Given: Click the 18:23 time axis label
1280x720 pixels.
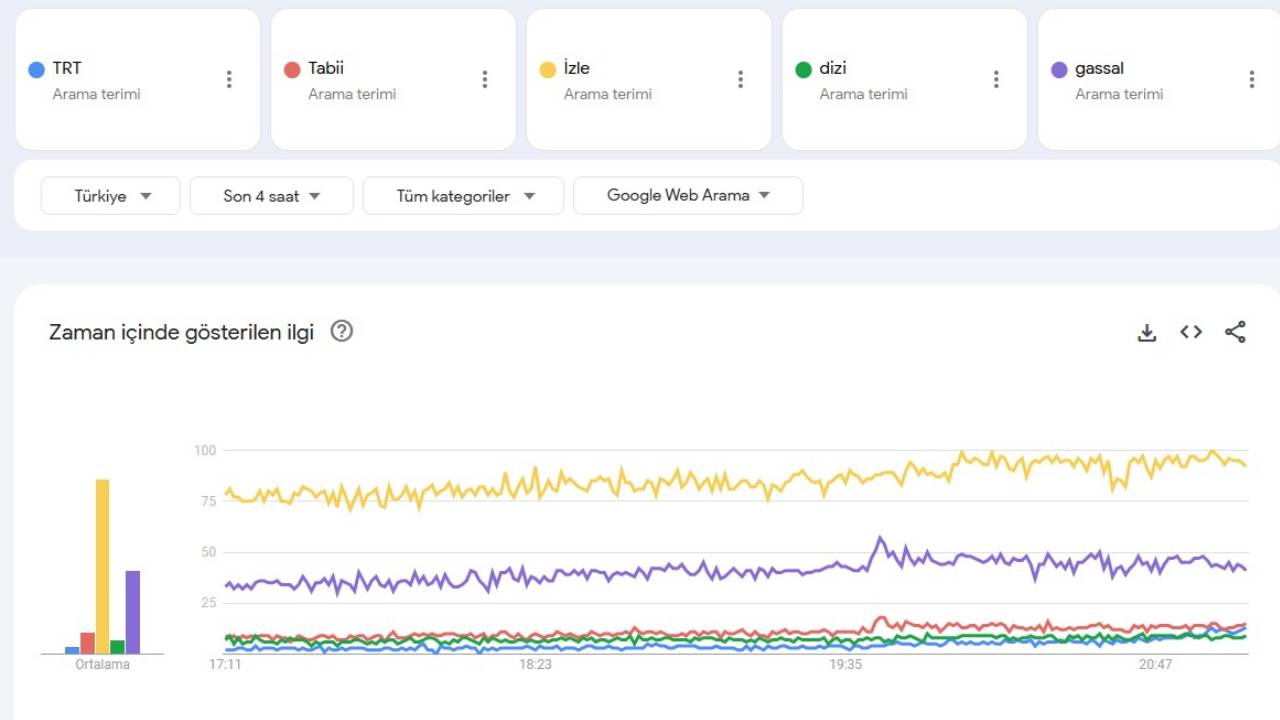Looking at the screenshot, I should (535, 664).
